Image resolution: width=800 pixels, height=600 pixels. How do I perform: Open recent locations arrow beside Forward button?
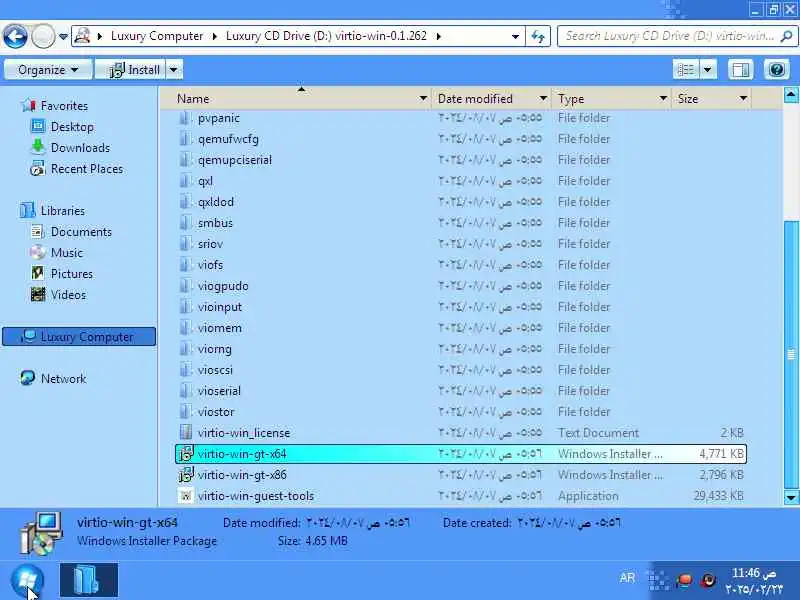coord(63,37)
